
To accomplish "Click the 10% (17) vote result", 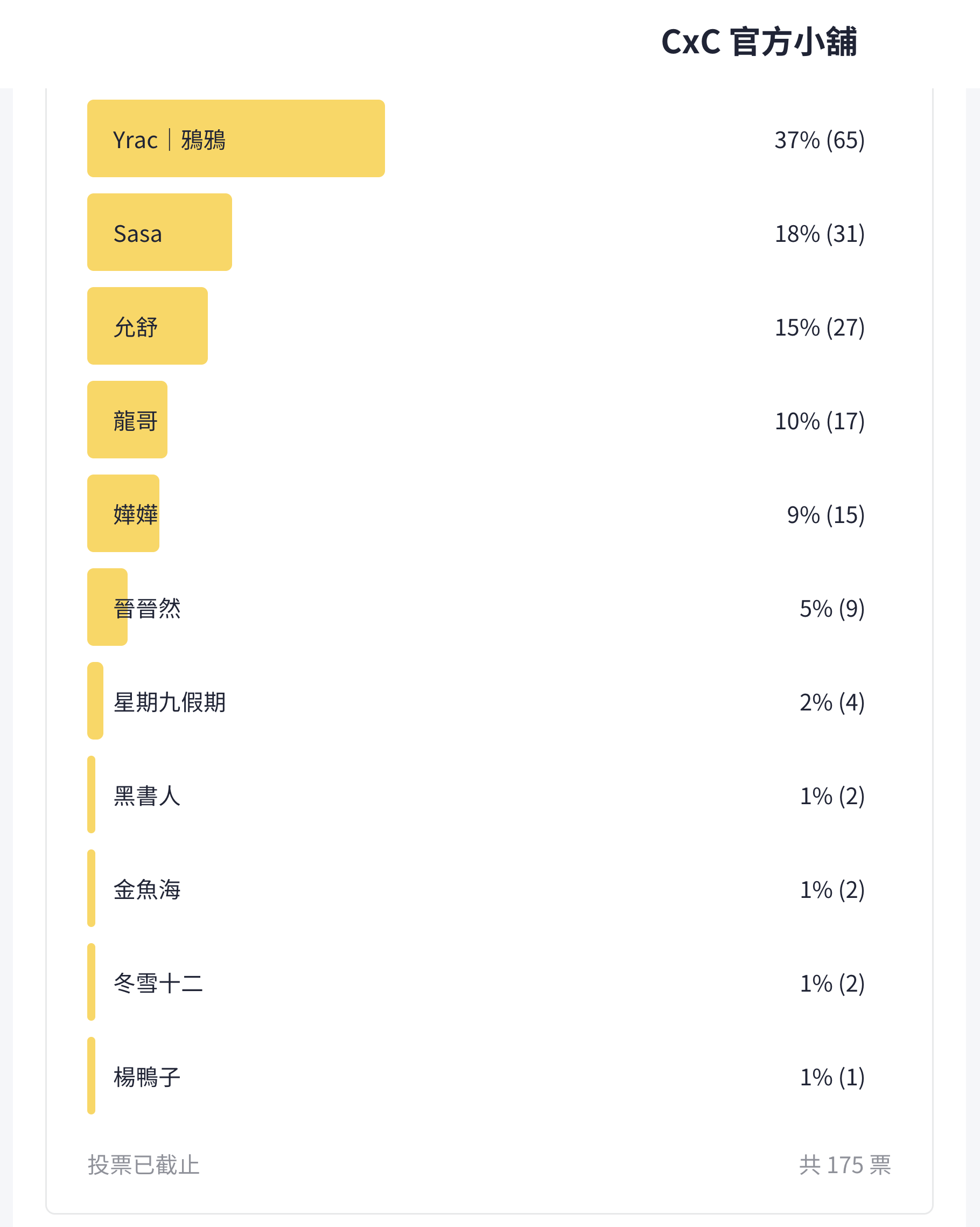I will [x=820, y=421].
